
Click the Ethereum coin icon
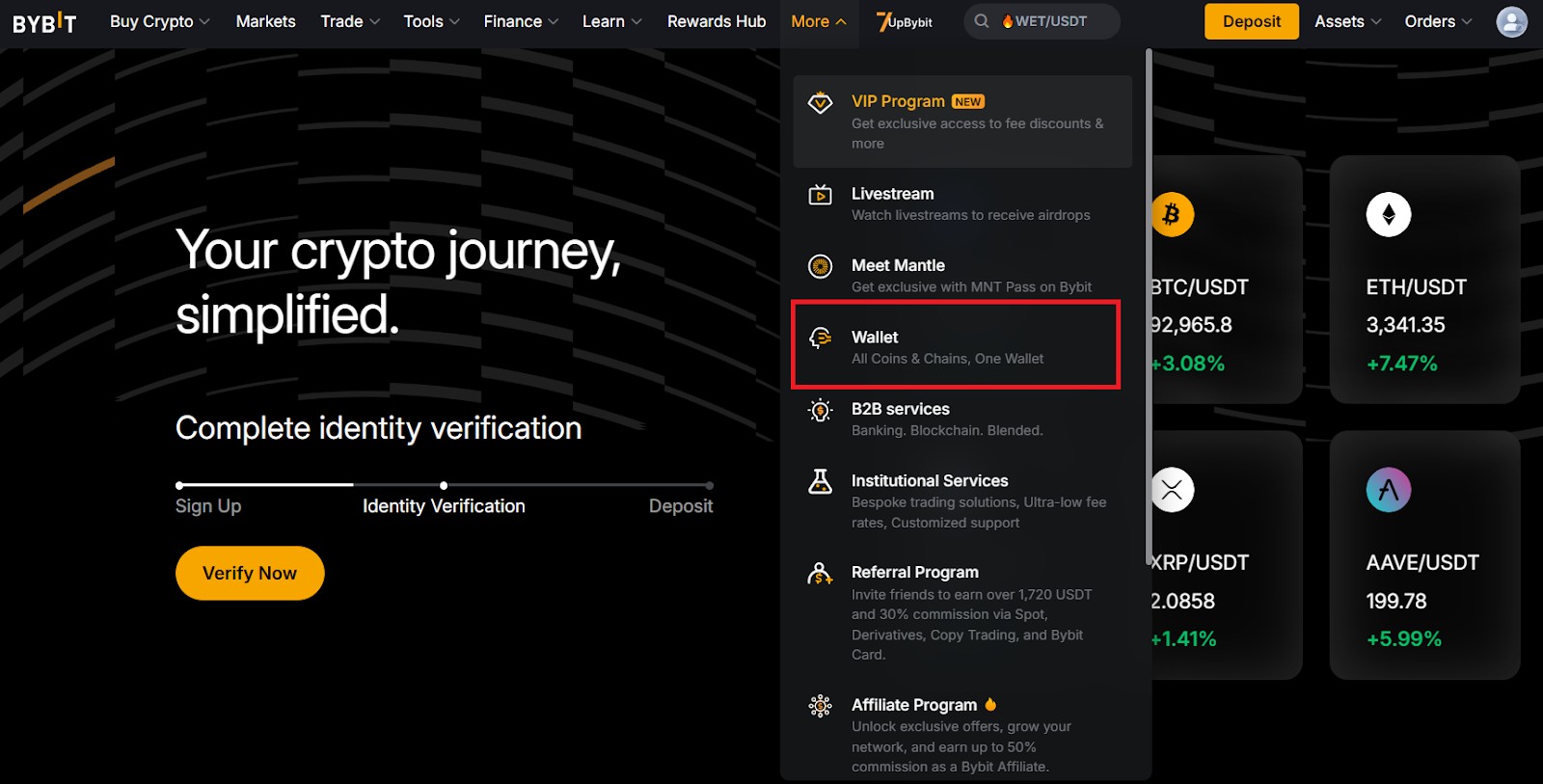(1389, 214)
